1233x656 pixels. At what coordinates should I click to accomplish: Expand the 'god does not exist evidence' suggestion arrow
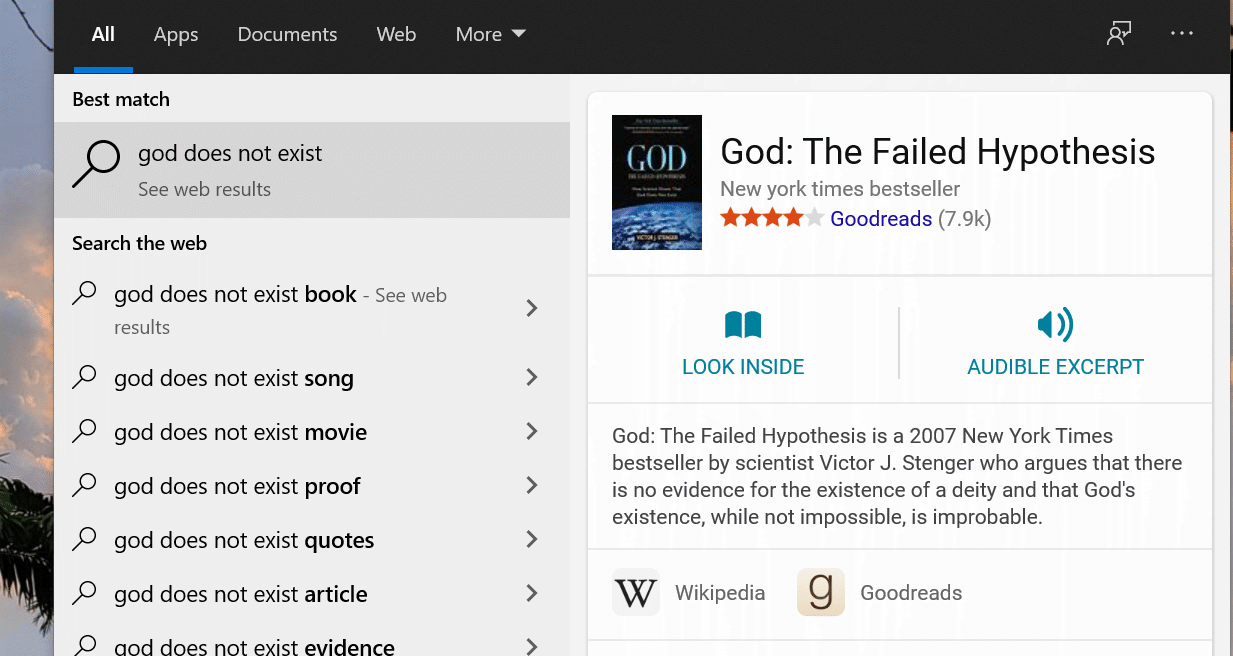[x=532, y=646]
